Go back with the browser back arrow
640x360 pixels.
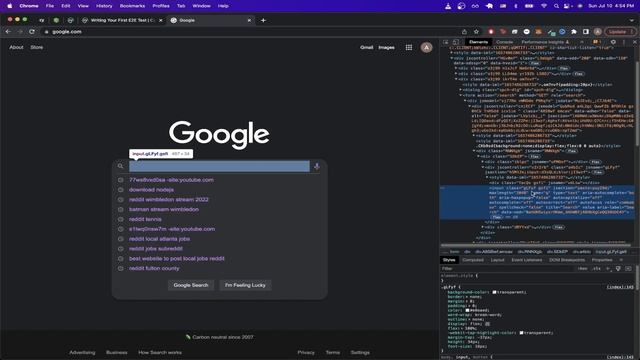8,31
